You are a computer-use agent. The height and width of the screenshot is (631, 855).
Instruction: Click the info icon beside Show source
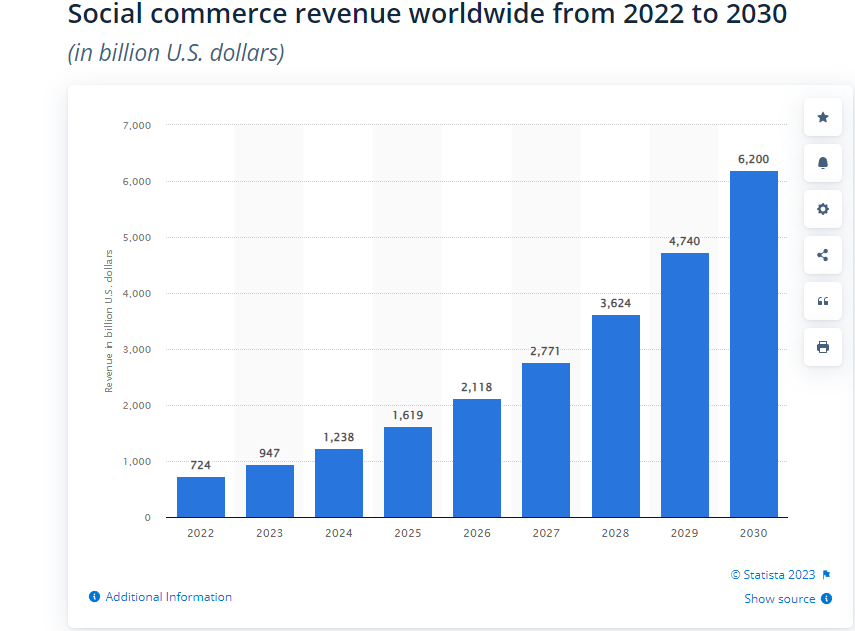coord(827,598)
